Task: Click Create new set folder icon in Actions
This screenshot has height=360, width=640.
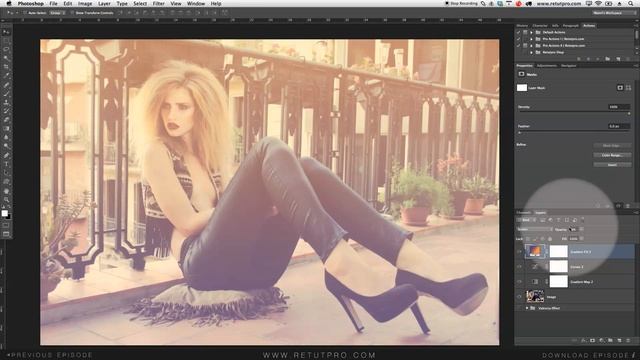Action: 608,59
